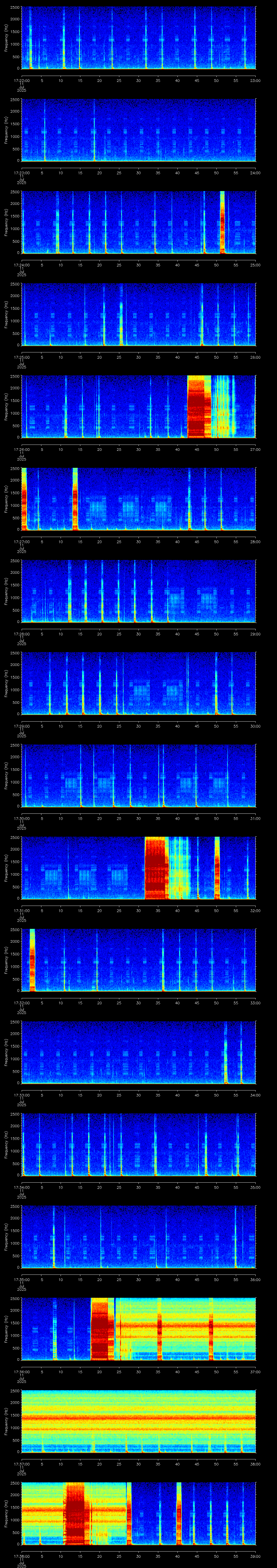Click the 29:00 end time label

(255, 634)
